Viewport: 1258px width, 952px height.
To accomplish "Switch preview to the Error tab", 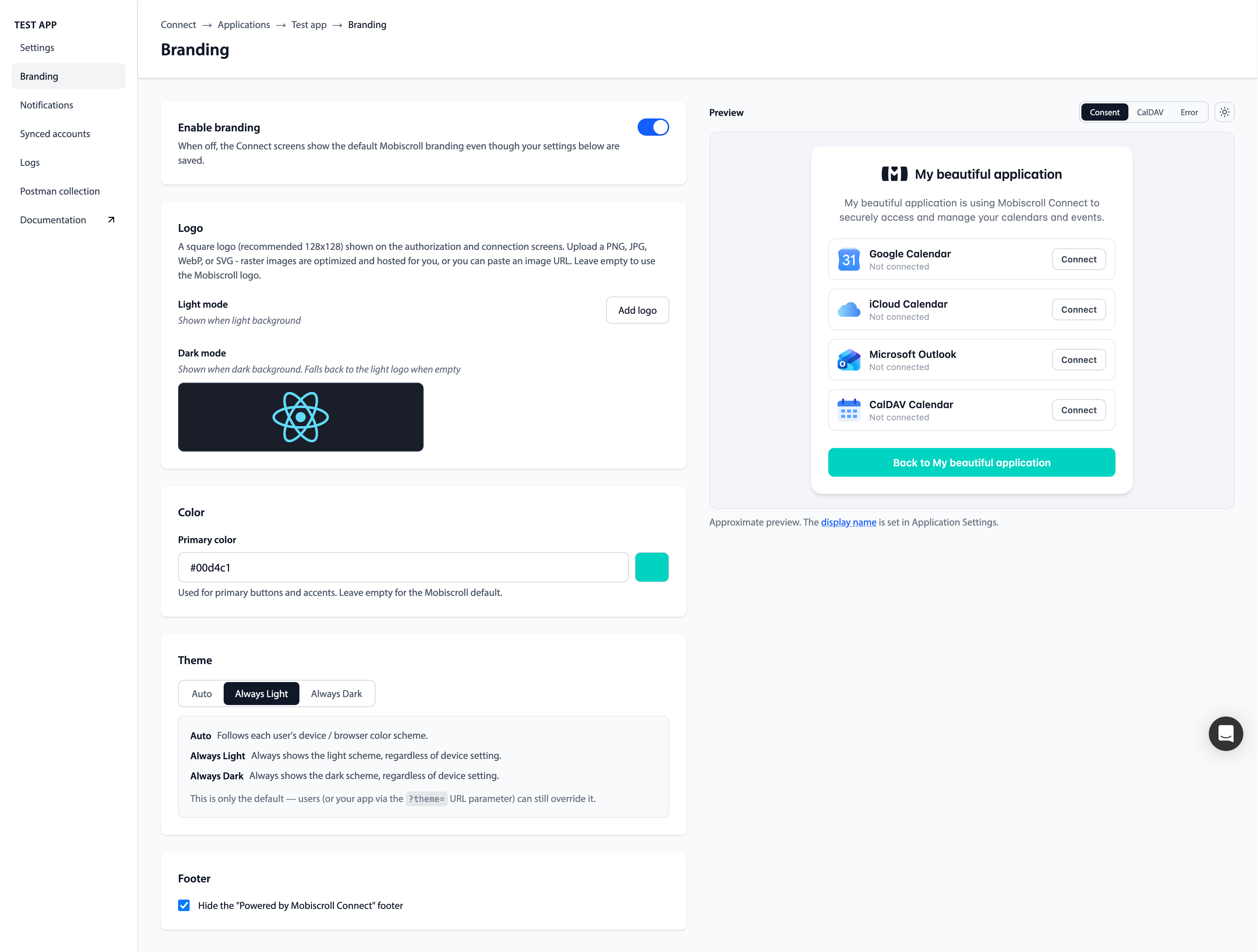I will [1189, 112].
